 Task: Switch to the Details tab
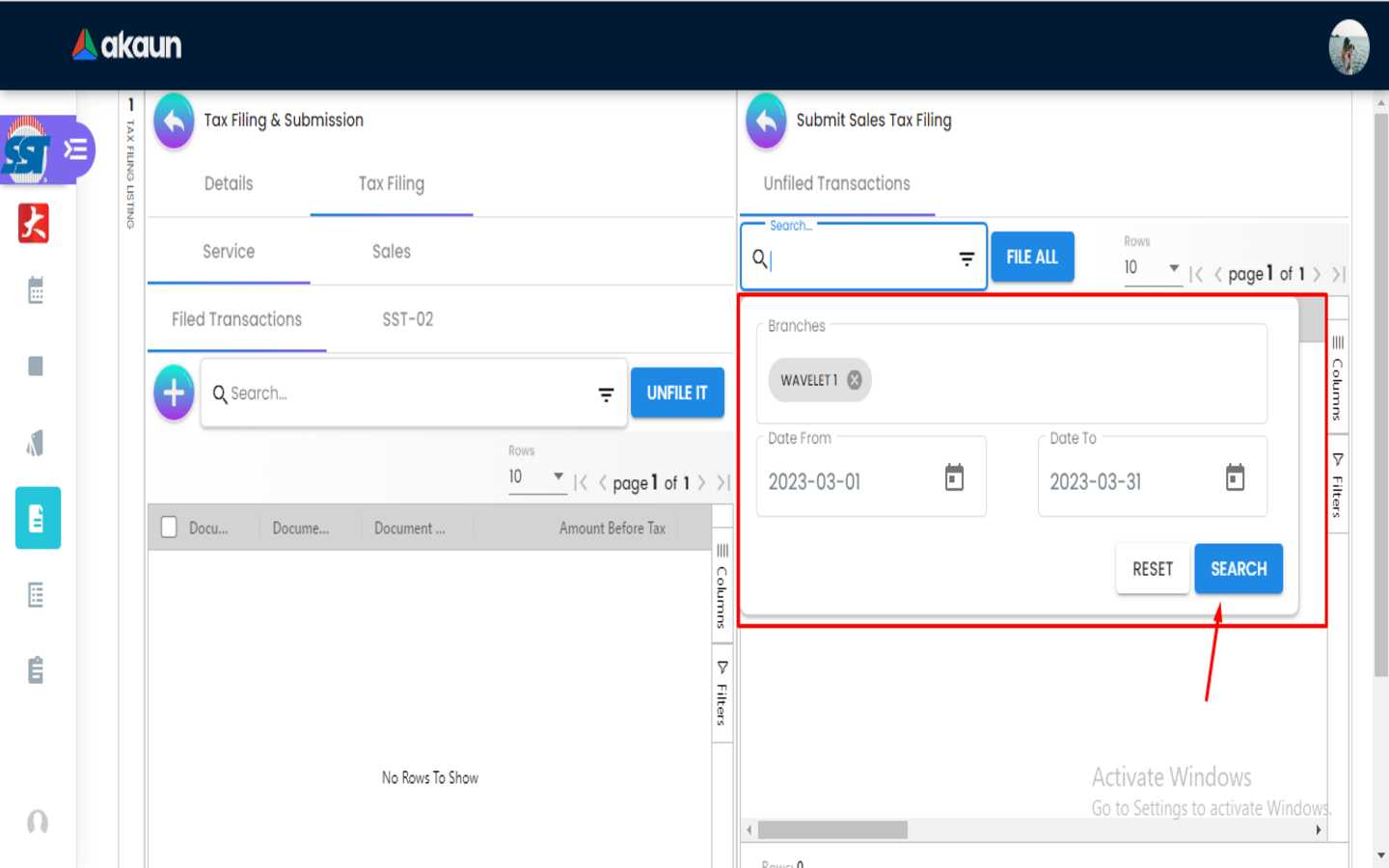(229, 183)
